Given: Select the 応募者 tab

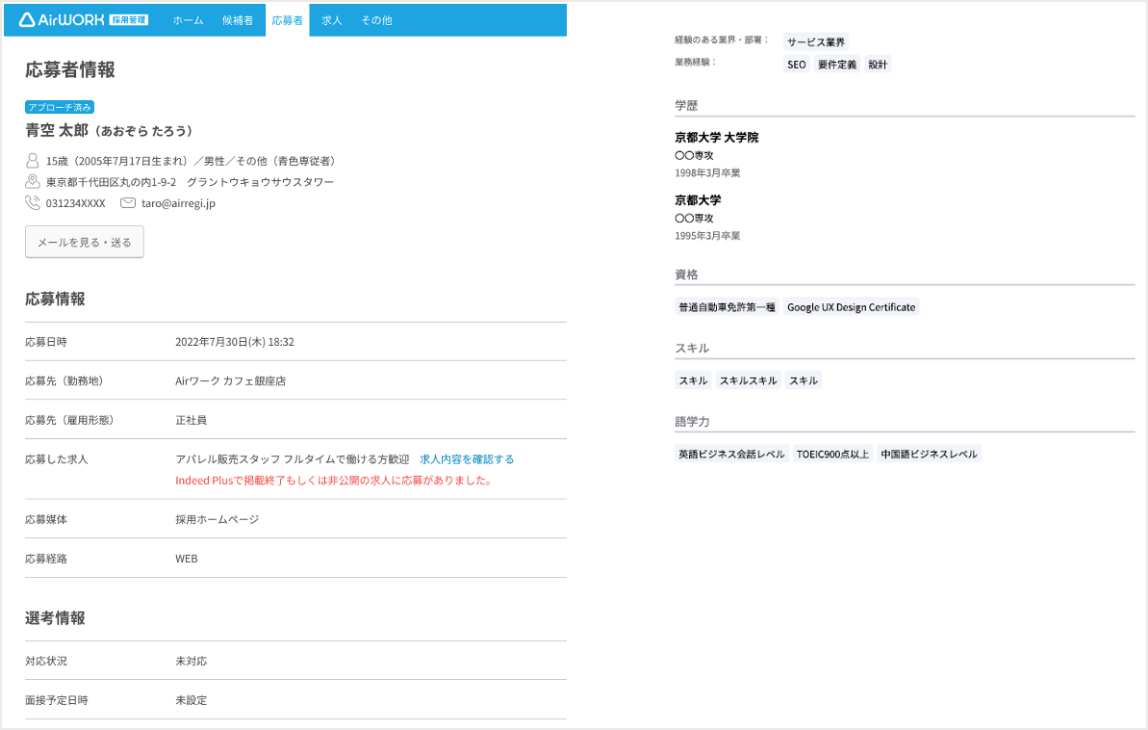Looking at the screenshot, I should [287, 21].
